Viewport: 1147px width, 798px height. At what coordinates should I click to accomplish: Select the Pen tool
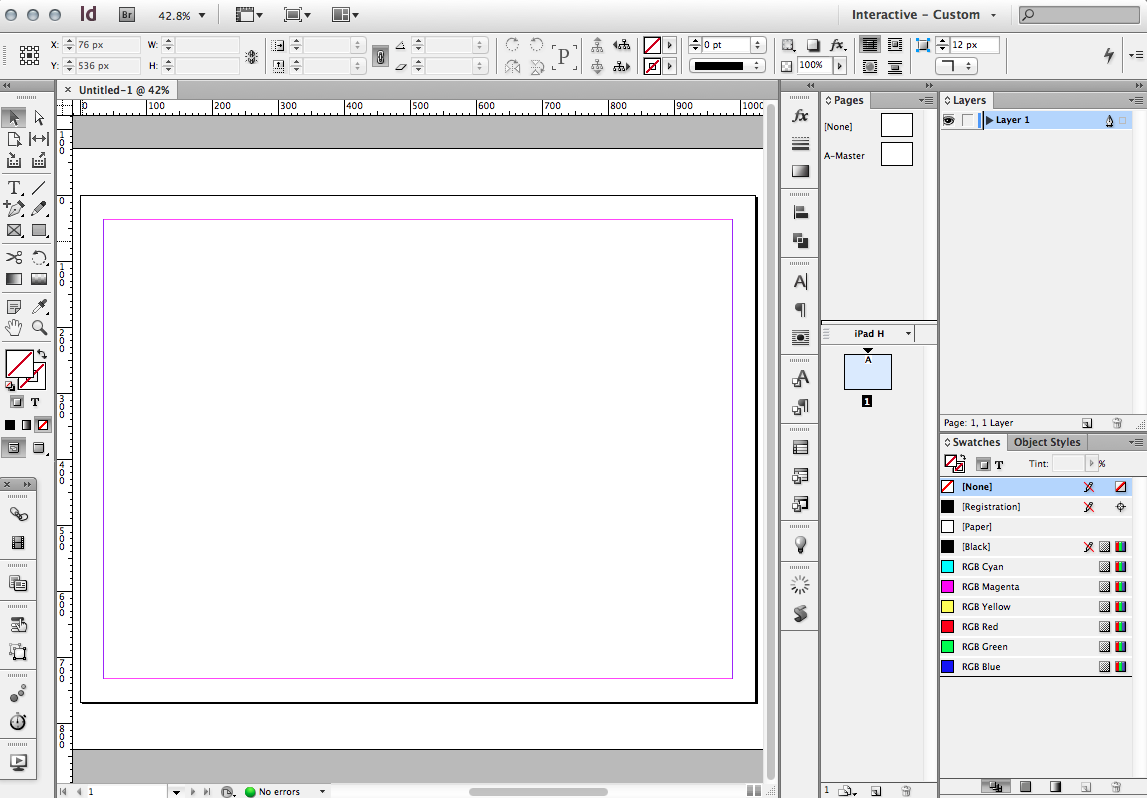point(14,209)
